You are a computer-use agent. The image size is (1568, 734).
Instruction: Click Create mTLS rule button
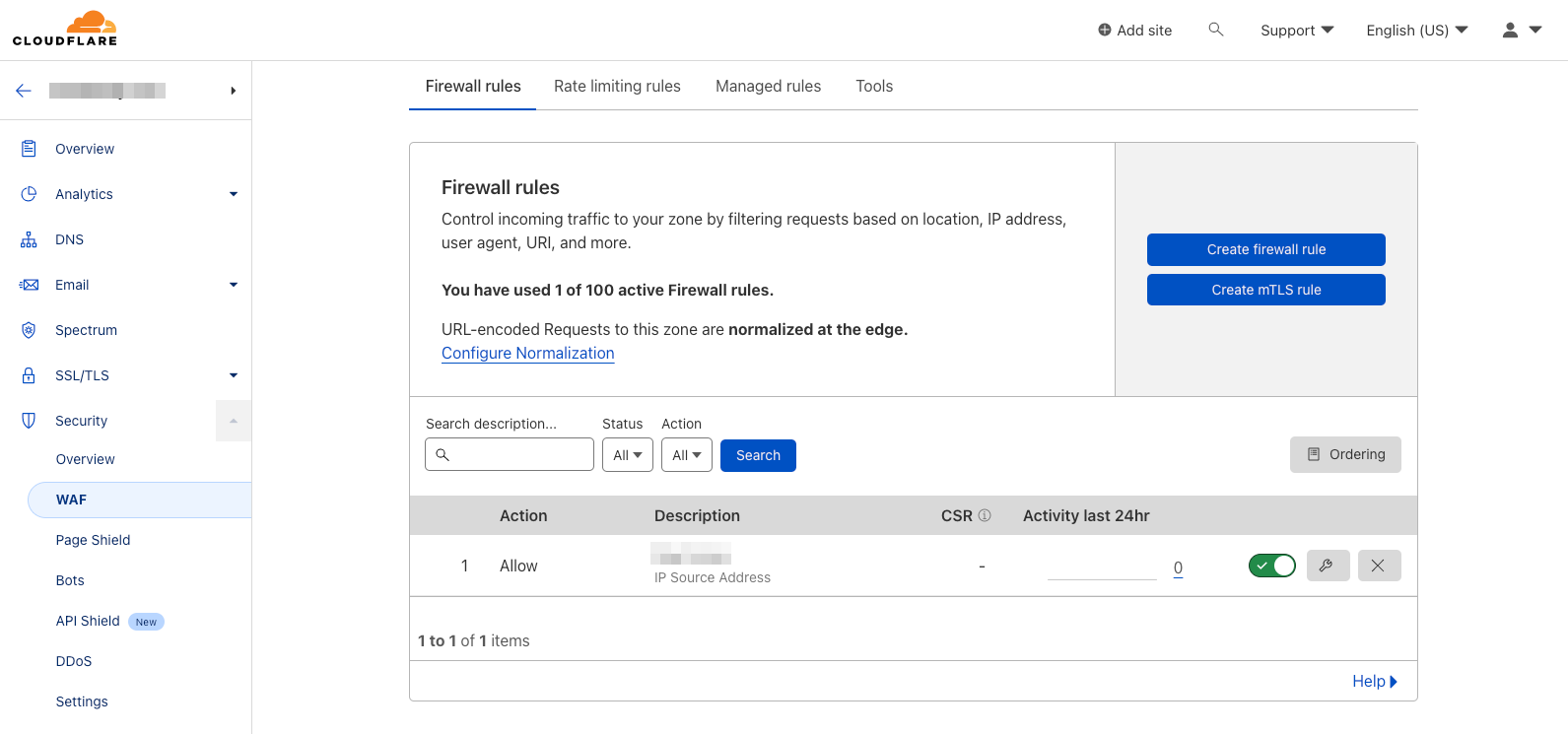1266,290
